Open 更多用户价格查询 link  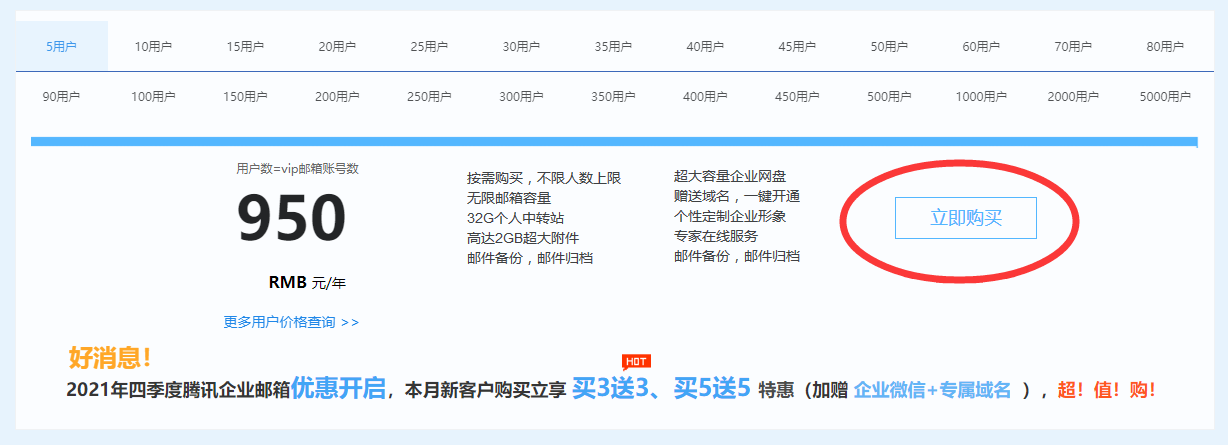tap(291, 322)
